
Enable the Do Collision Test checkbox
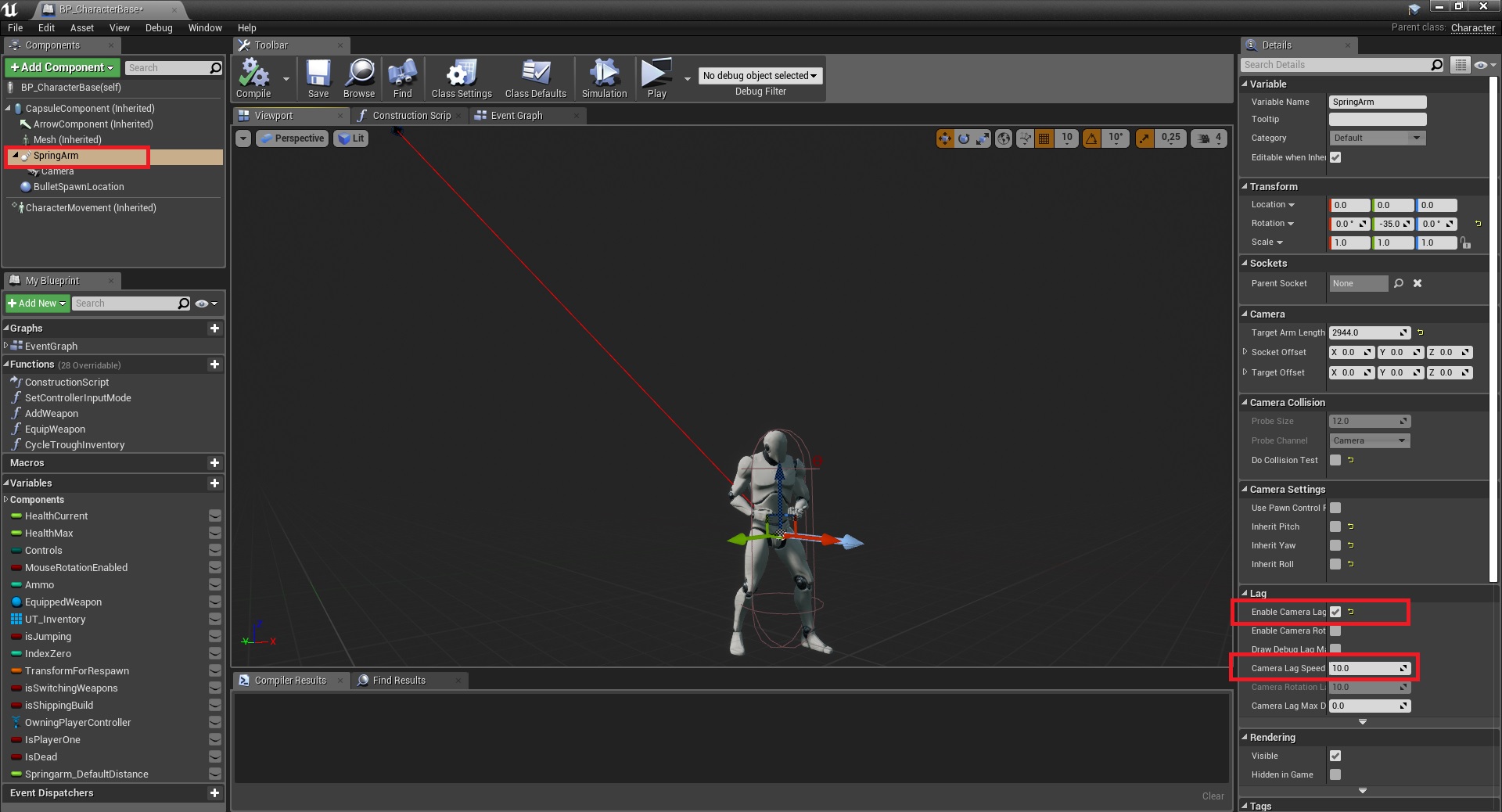[1335, 460]
